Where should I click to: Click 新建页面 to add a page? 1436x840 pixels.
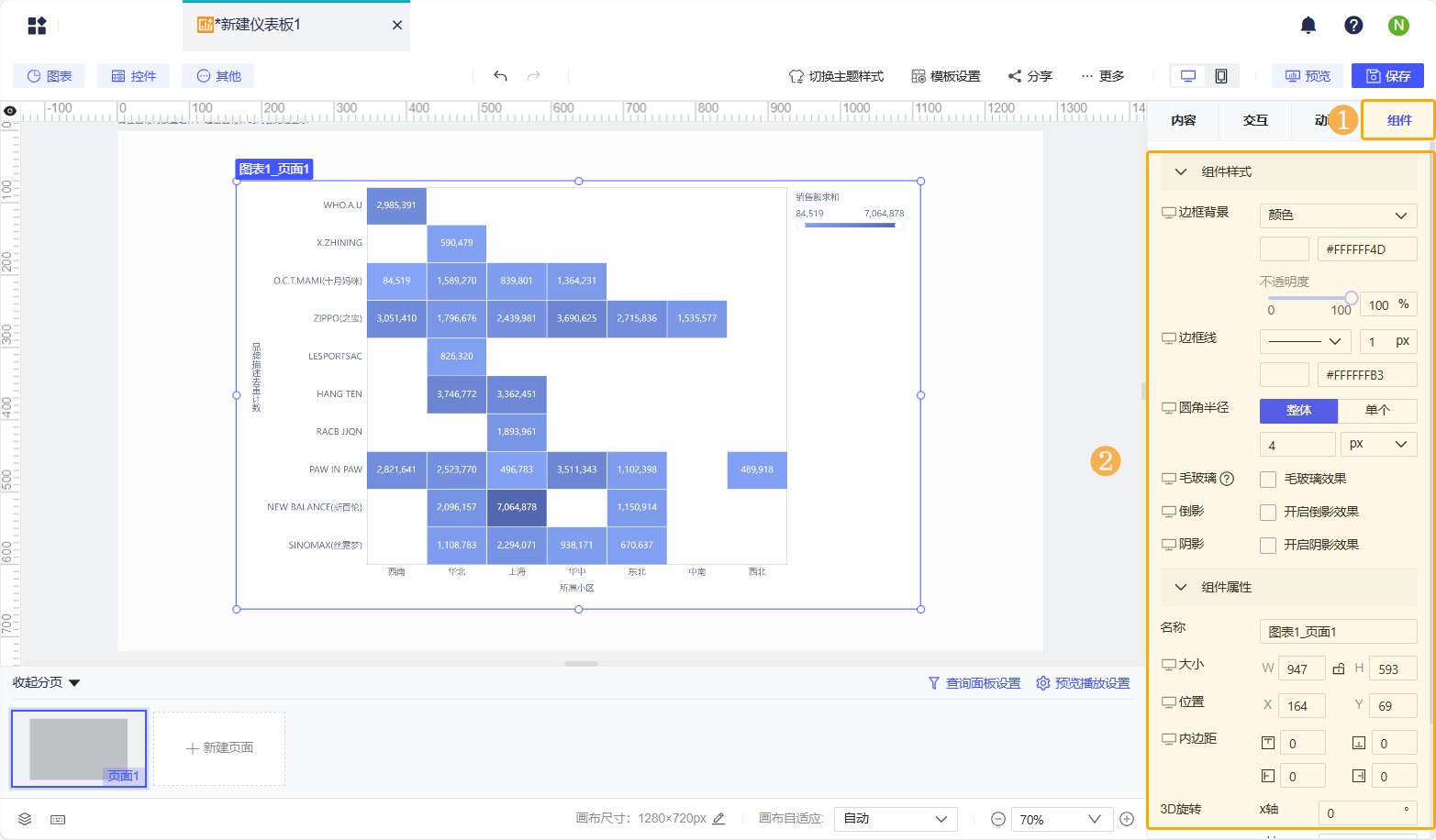click(x=219, y=748)
